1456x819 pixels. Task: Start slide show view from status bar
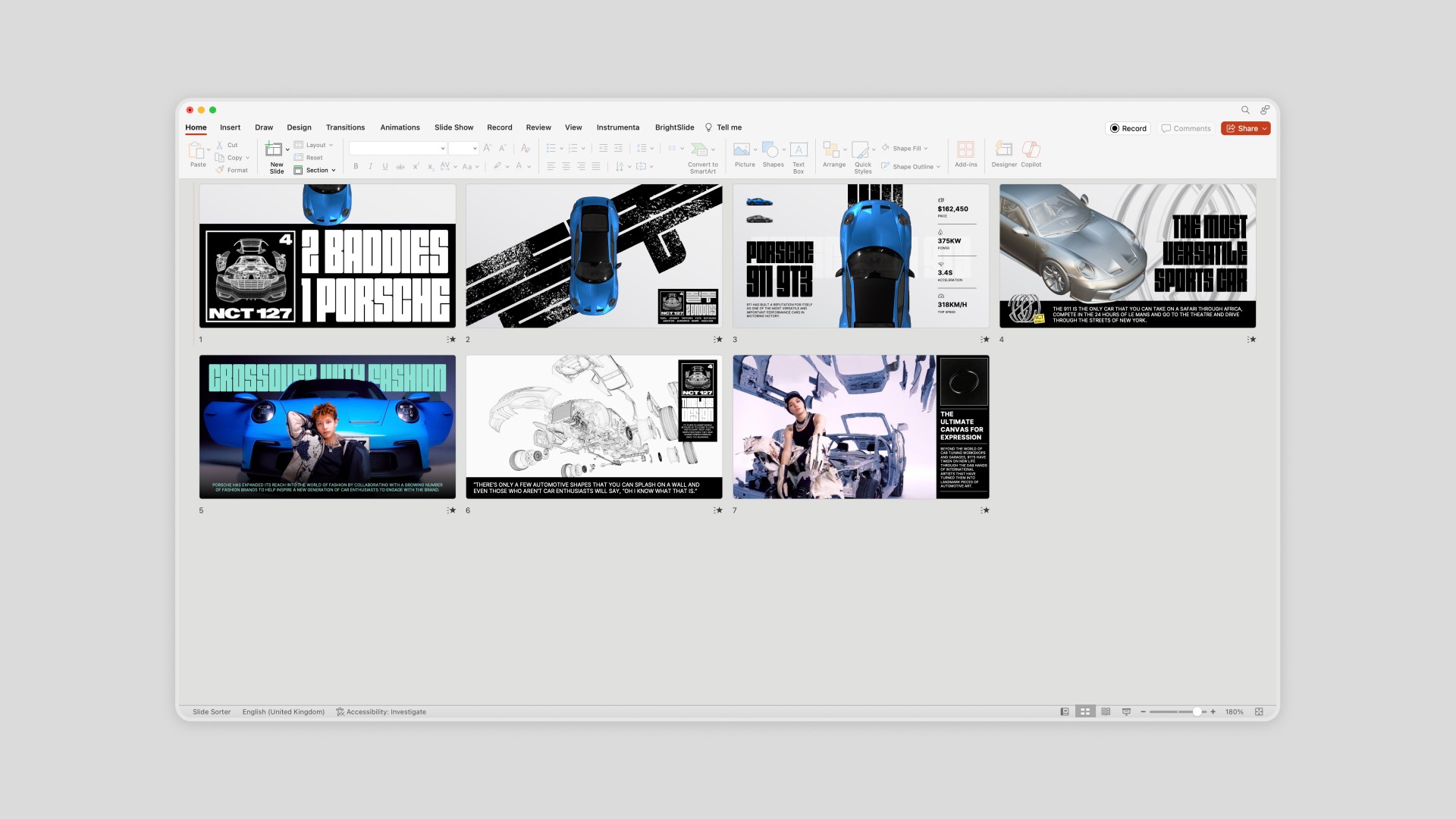click(1126, 712)
